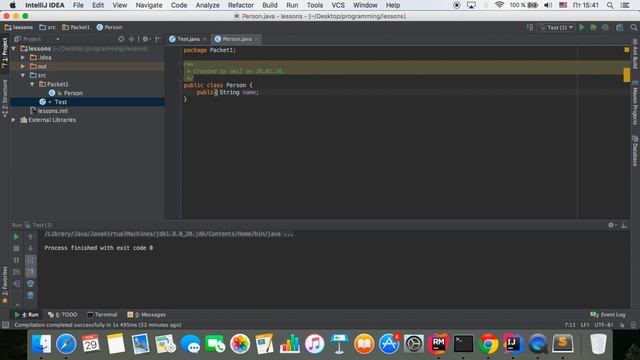This screenshot has width=640, height=360.
Task: Click the yellow warning marker in error stripe
Action: (x=627, y=75)
